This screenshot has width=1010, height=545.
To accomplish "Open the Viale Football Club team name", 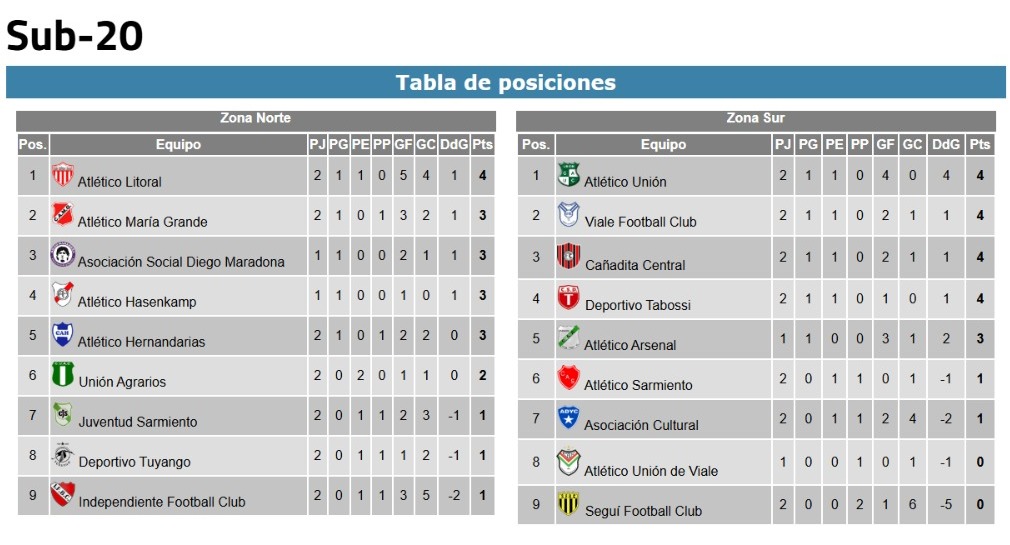I will (640, 222).
